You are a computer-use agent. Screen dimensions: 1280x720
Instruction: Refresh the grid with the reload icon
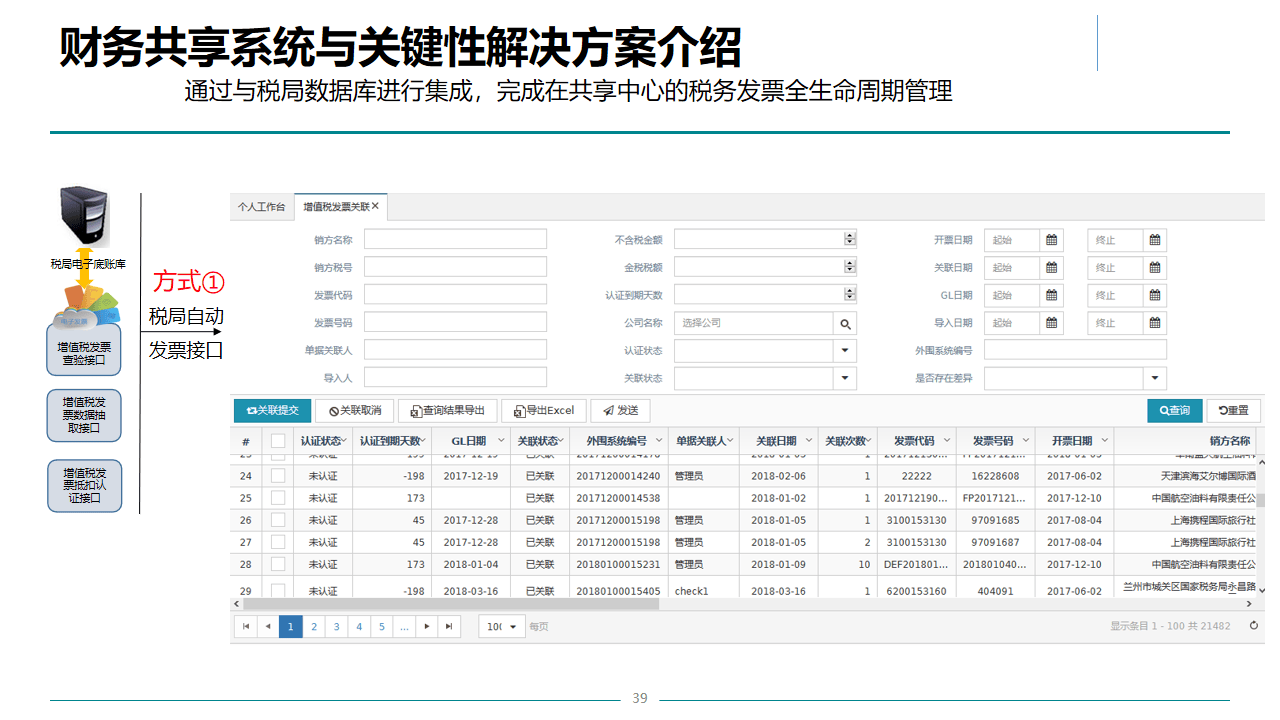[x=1254, y=626]
